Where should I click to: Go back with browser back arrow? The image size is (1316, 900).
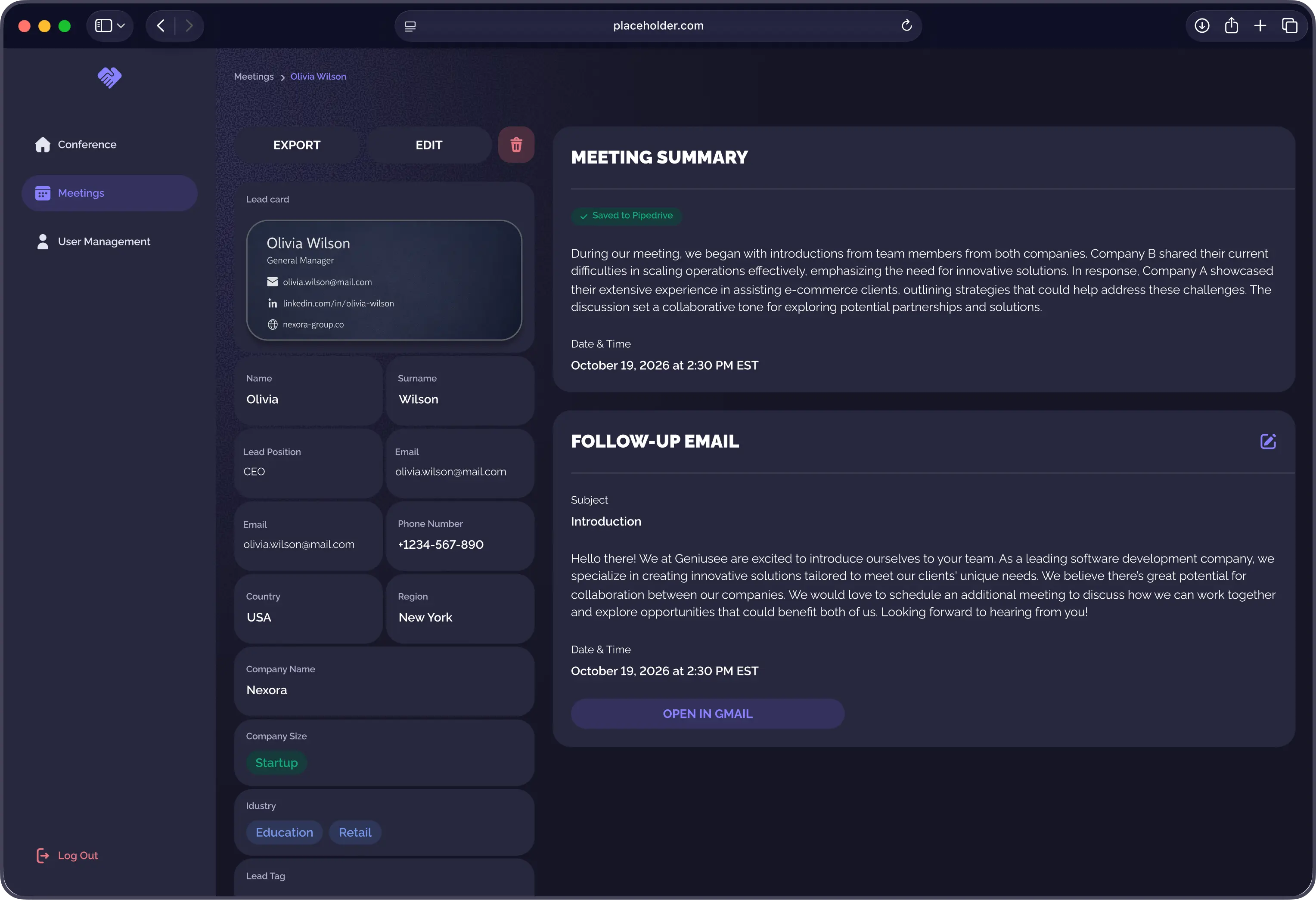(x=161, y=25)
